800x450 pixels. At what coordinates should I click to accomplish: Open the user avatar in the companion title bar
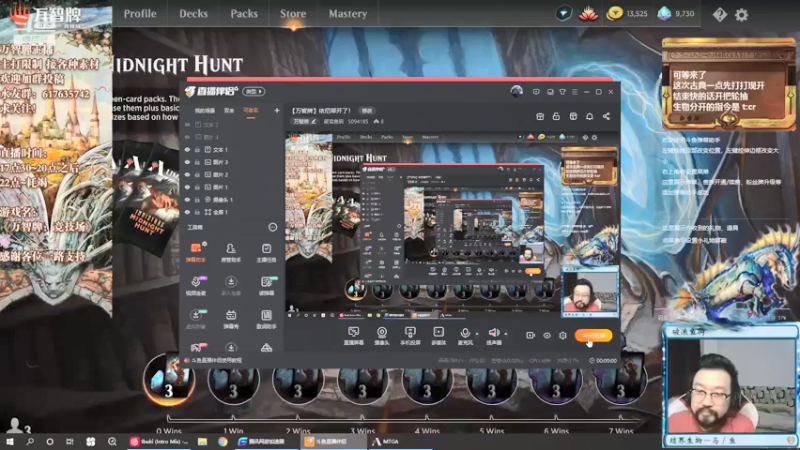[x=516, y=91]
